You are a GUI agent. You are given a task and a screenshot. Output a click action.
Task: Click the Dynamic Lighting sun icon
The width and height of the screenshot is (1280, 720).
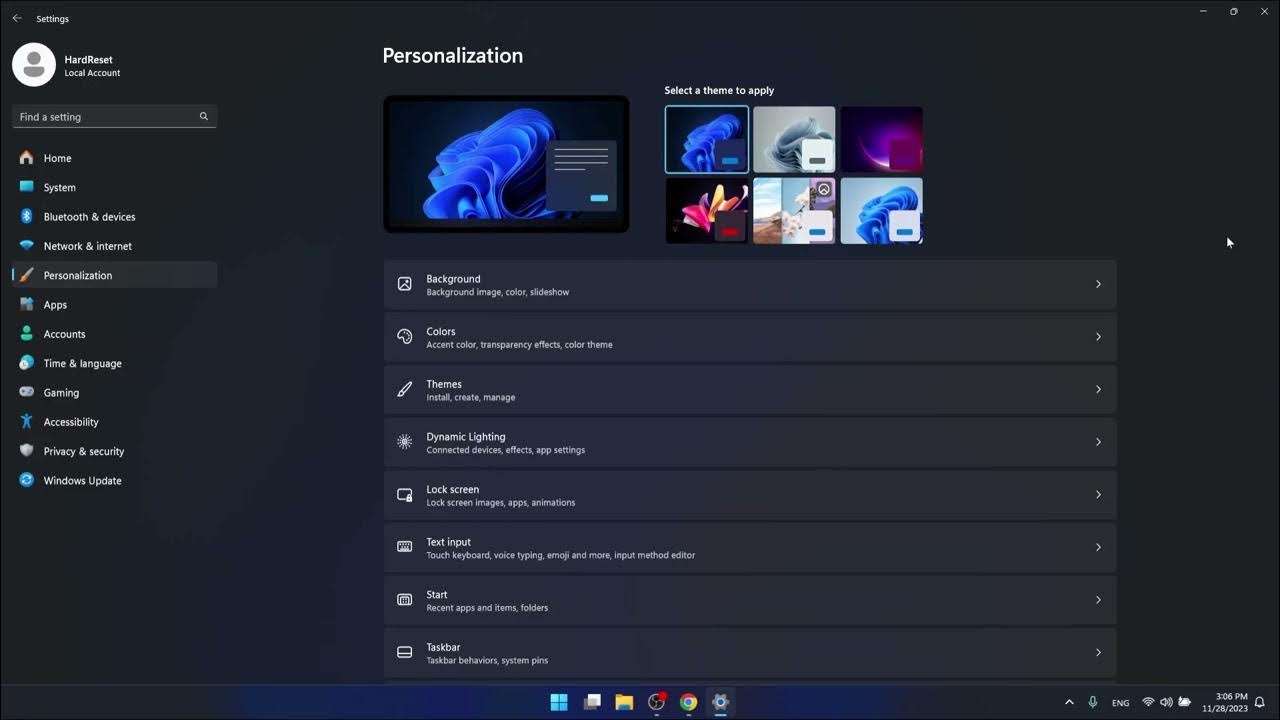[x=404, y=441]
